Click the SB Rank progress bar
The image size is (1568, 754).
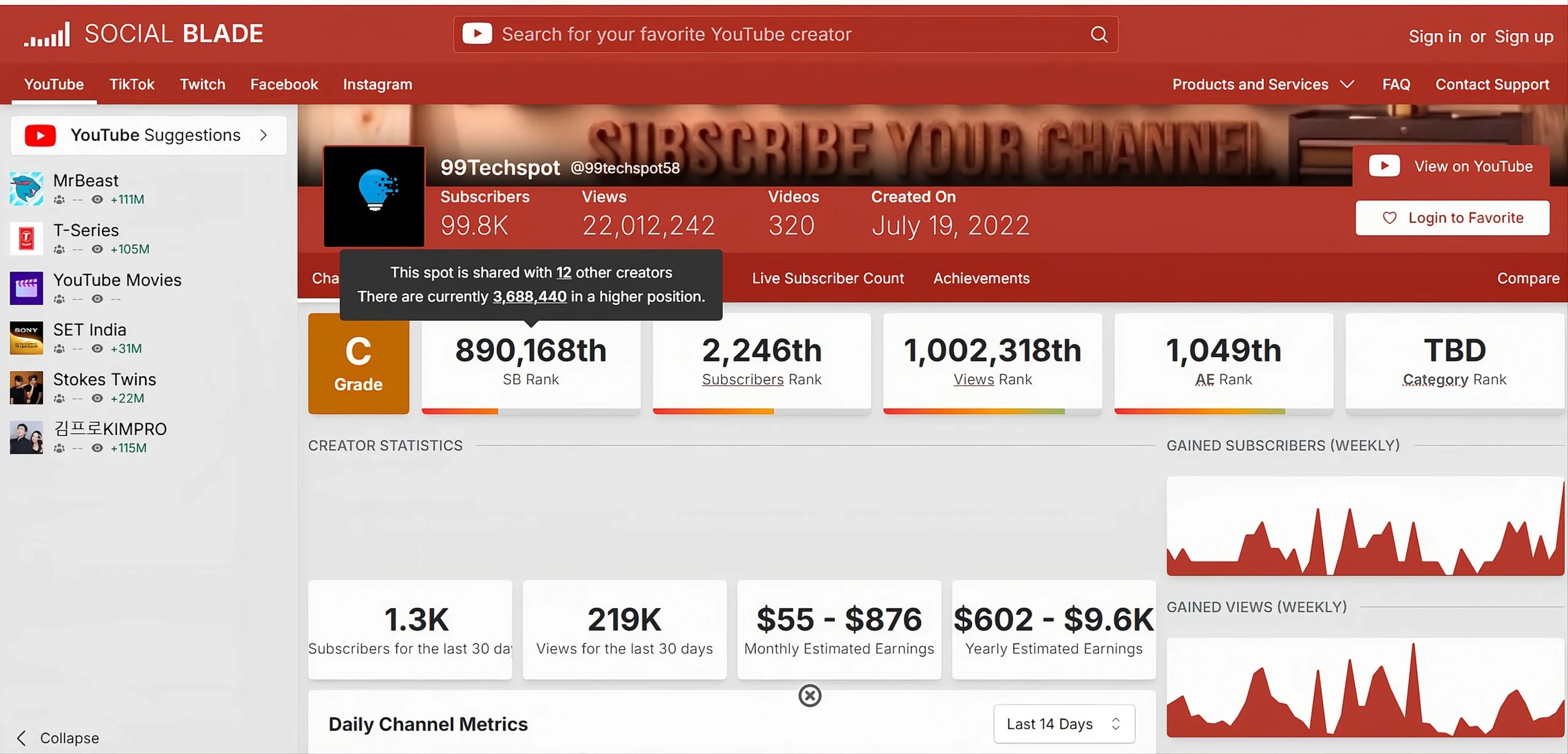531,412
